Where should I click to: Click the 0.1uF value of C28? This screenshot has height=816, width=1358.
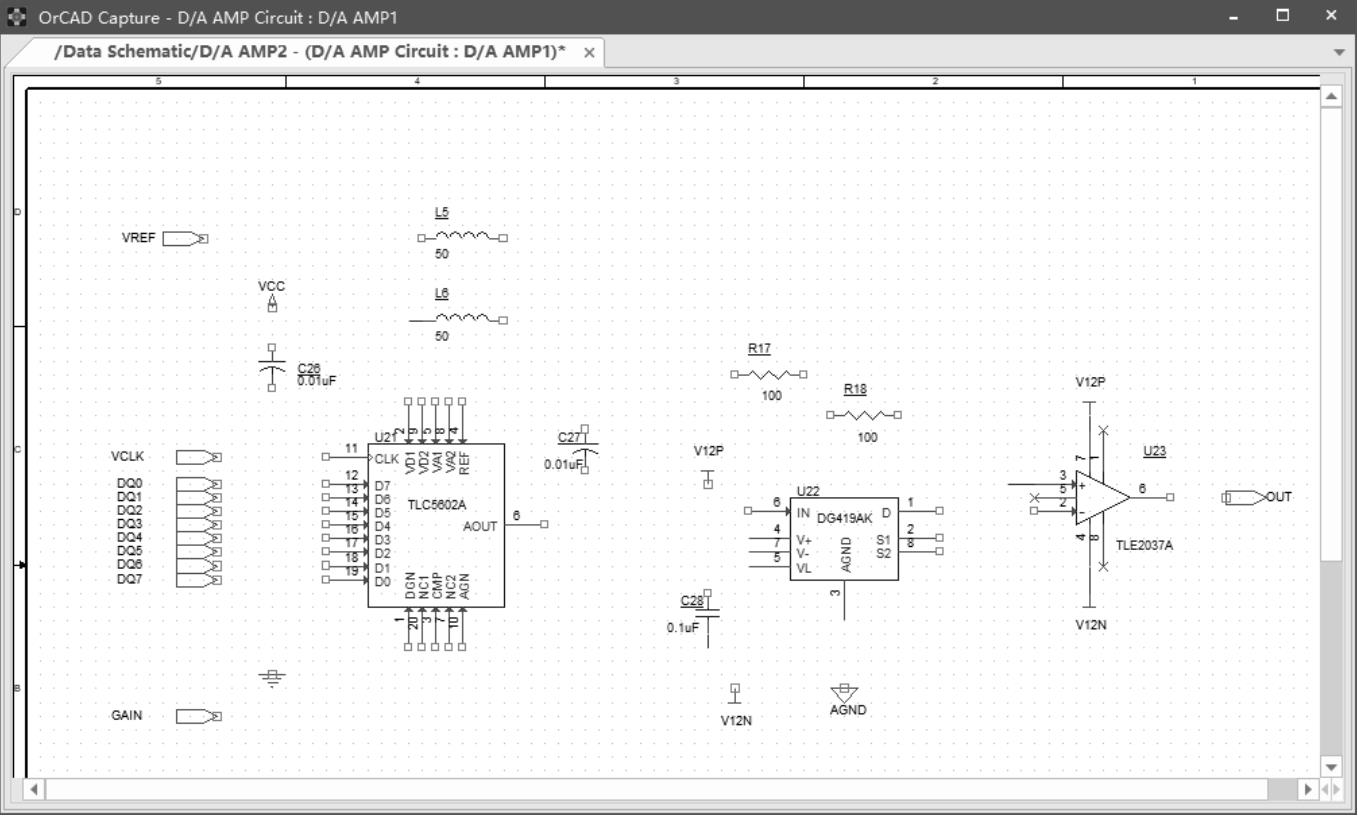coord(683,628)
